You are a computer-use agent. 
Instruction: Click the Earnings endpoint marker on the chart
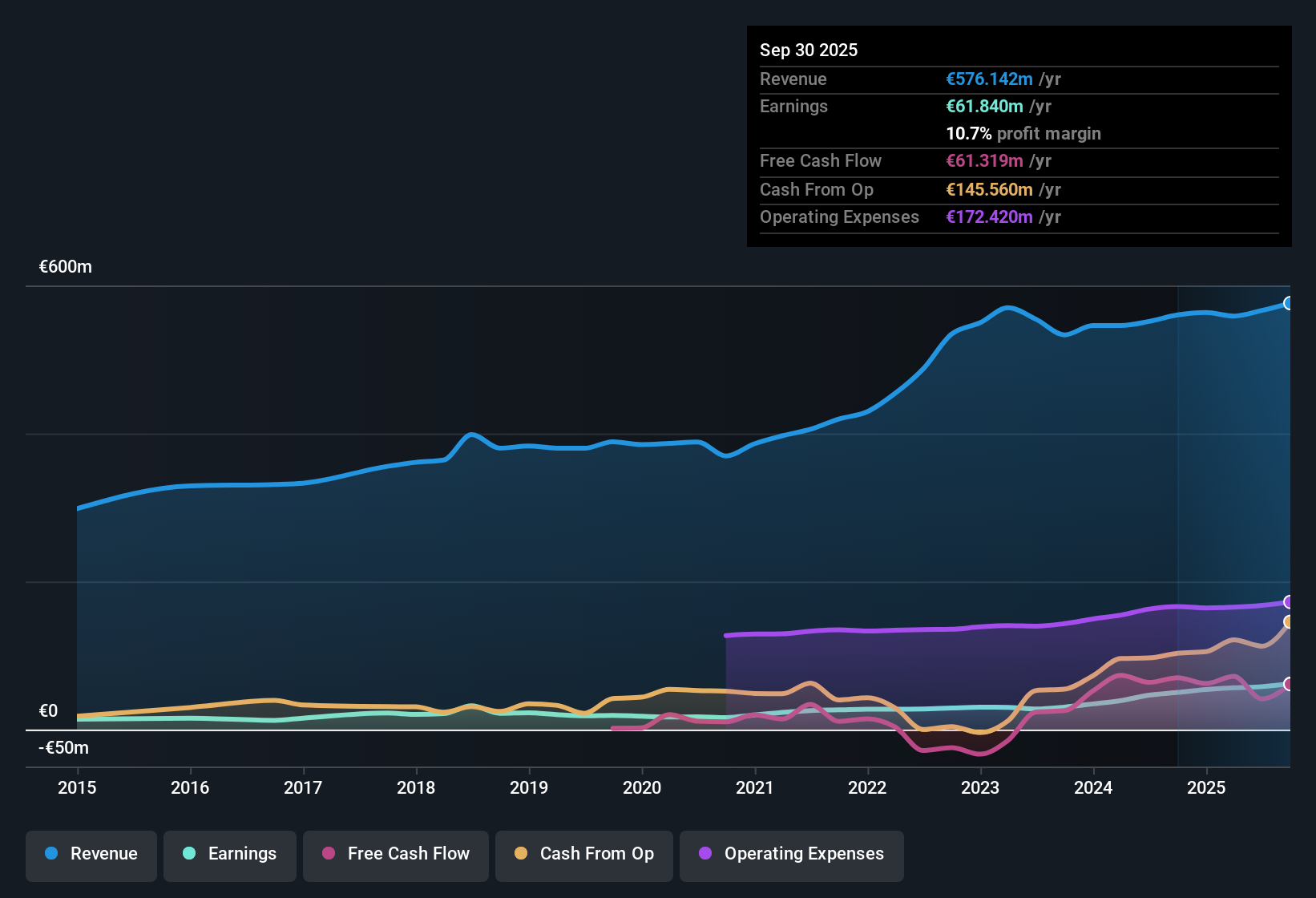(1288, 683)
